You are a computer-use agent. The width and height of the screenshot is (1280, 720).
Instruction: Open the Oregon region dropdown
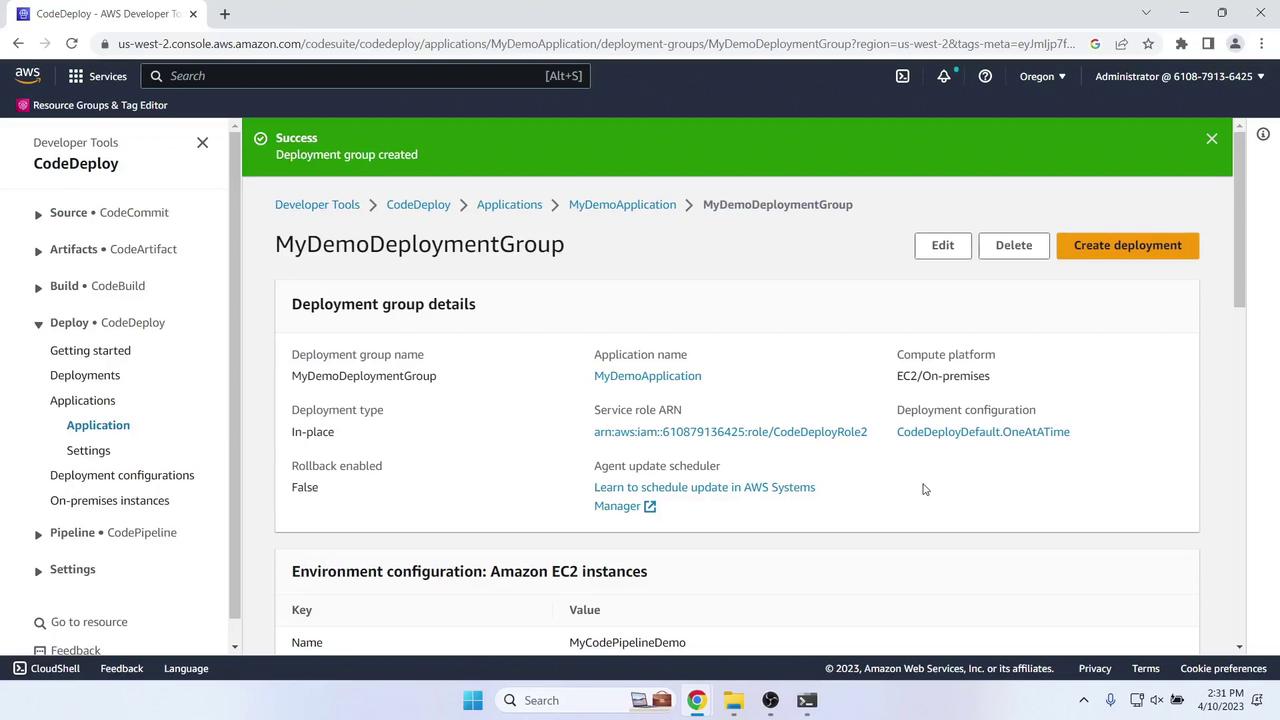tap(1043, 76)
